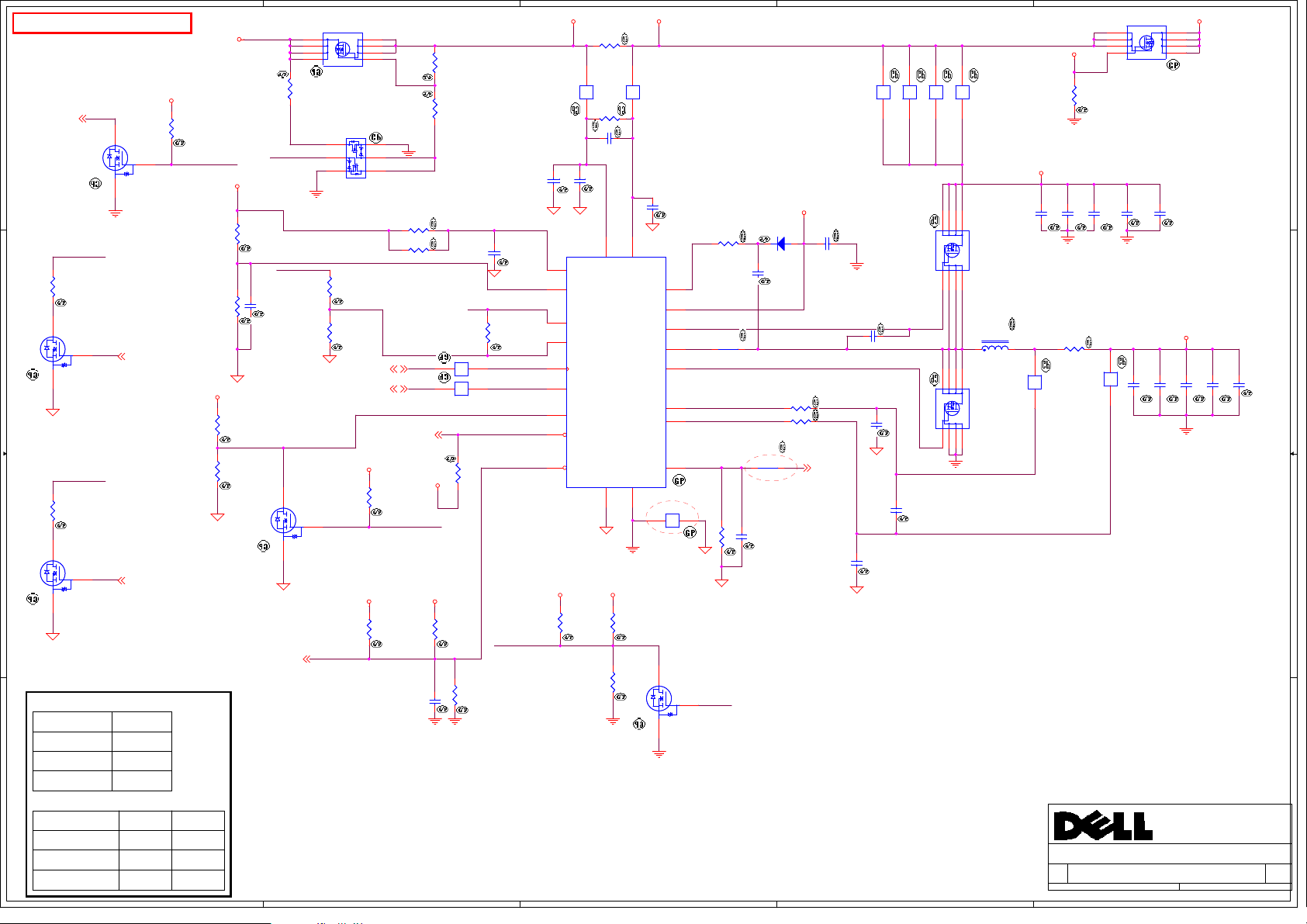
Task: Click the two-column table in the bottom-left frame
Action: [102, 751]
